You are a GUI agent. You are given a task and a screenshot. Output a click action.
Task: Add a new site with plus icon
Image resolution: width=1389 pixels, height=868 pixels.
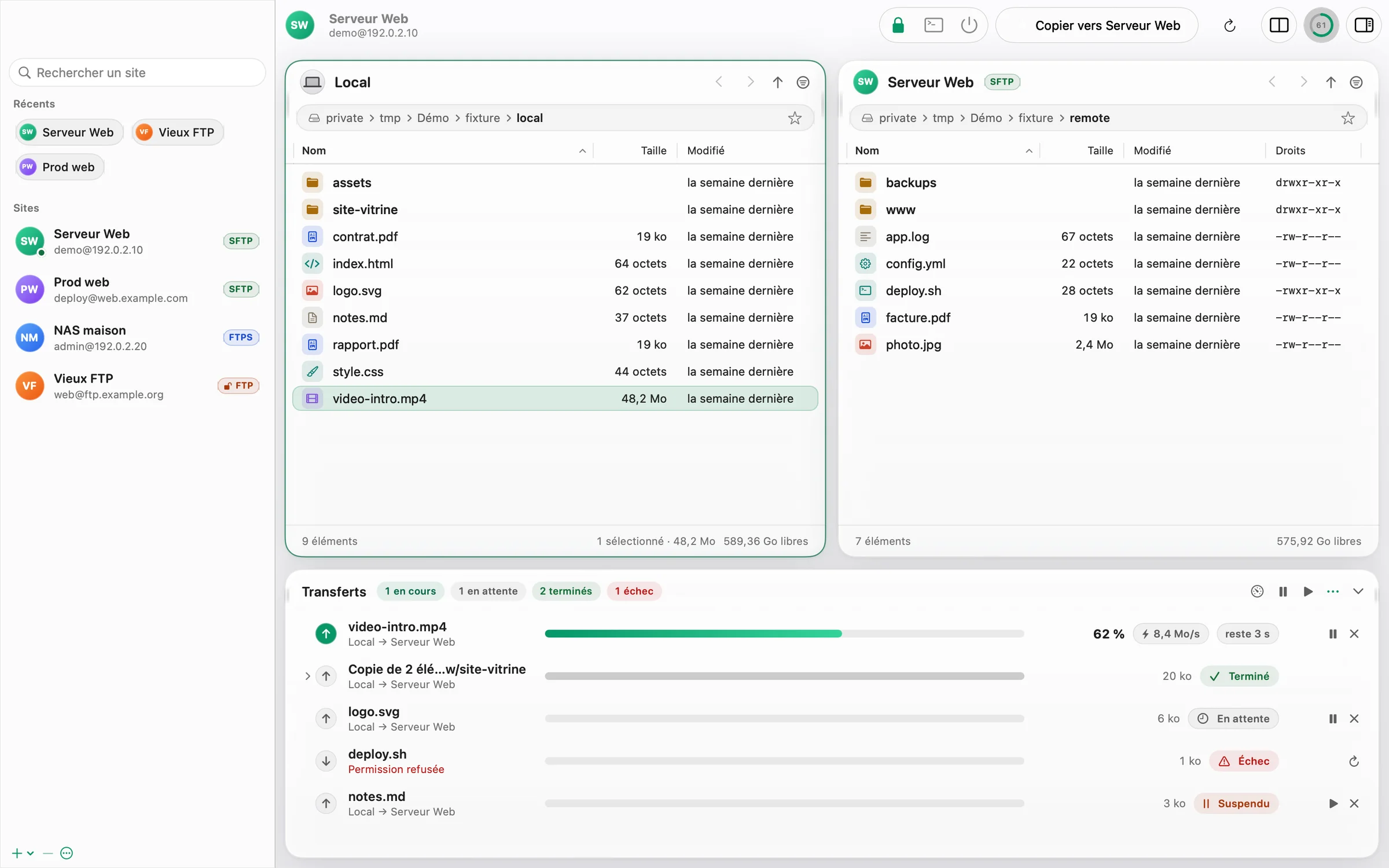point(17,853)
